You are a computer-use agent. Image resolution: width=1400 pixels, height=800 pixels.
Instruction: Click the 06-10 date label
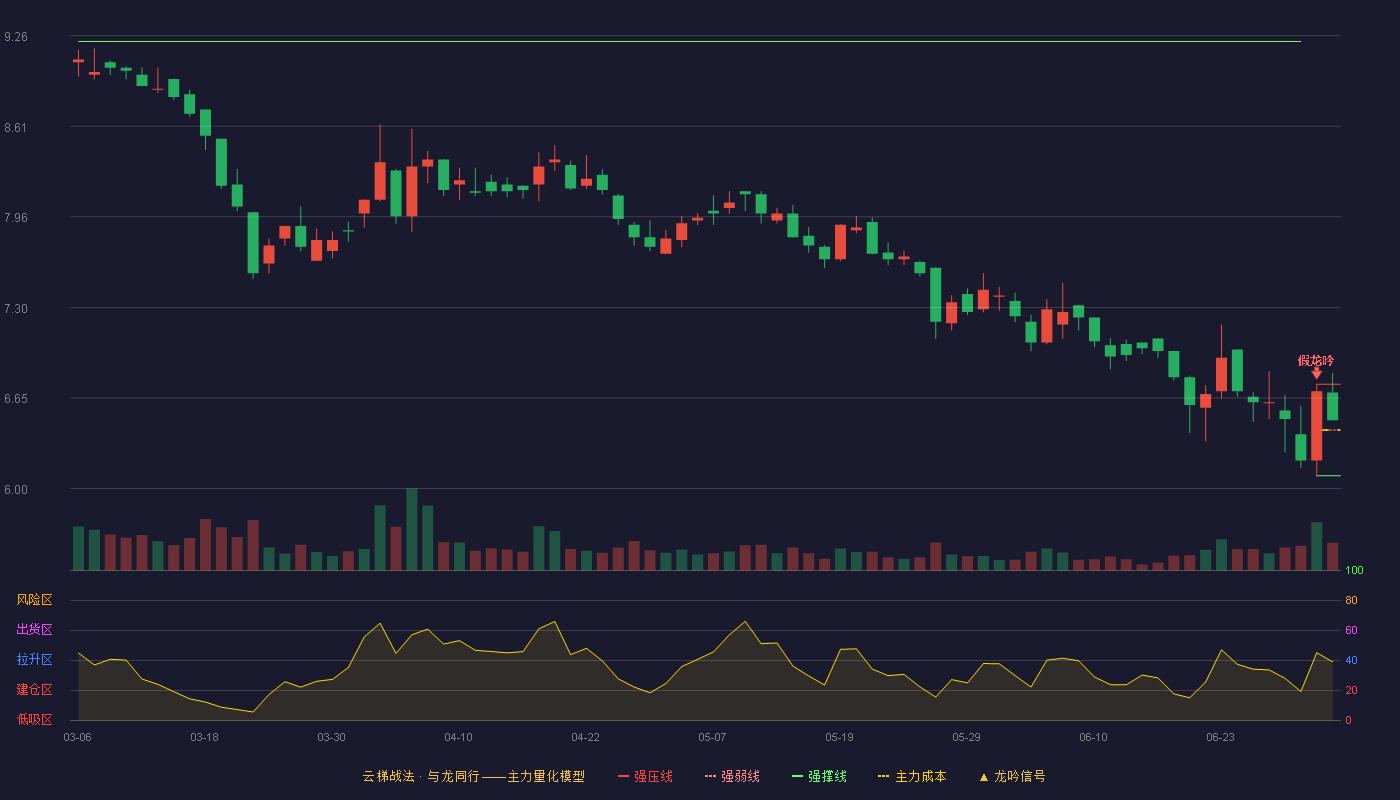click(x=1093, y=737)
